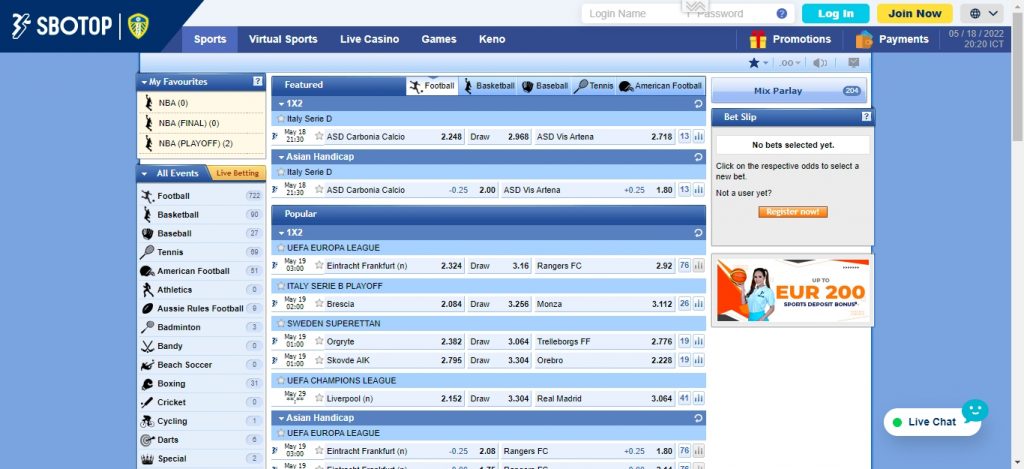Open the Promotions gift icon

pyautogui.click(x=758, y=39)
